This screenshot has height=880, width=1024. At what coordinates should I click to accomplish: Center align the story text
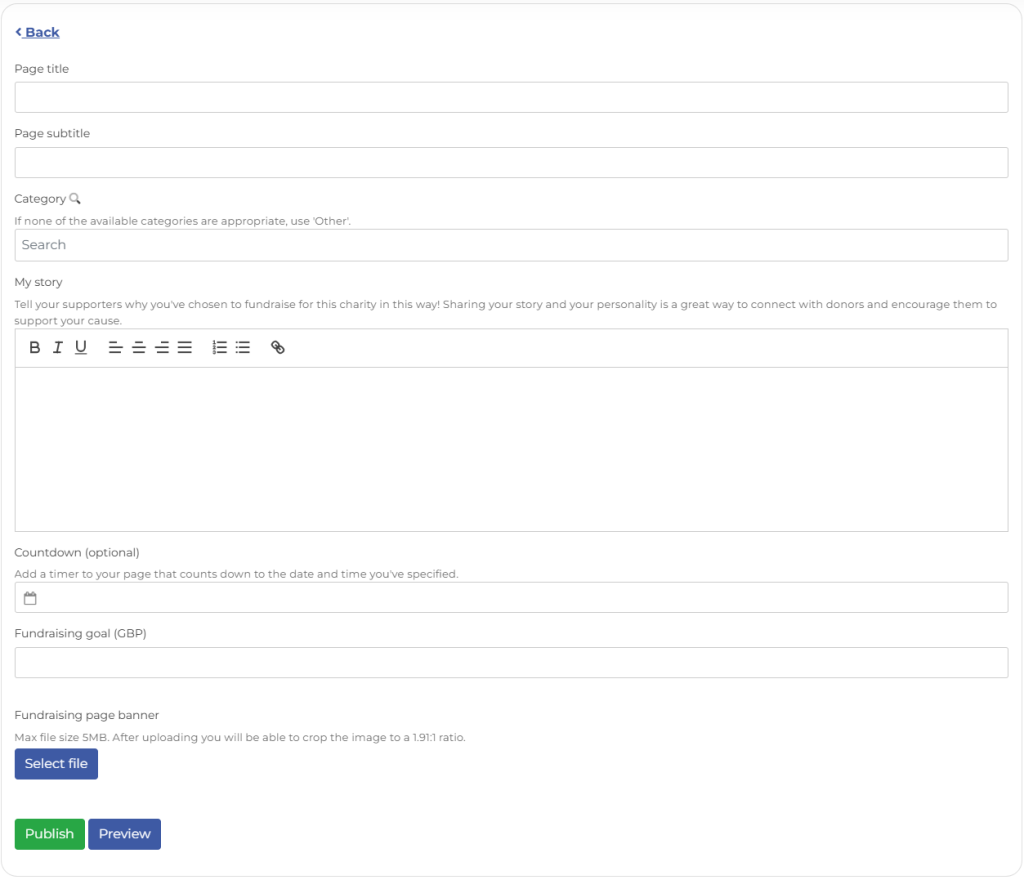(138, 347)
